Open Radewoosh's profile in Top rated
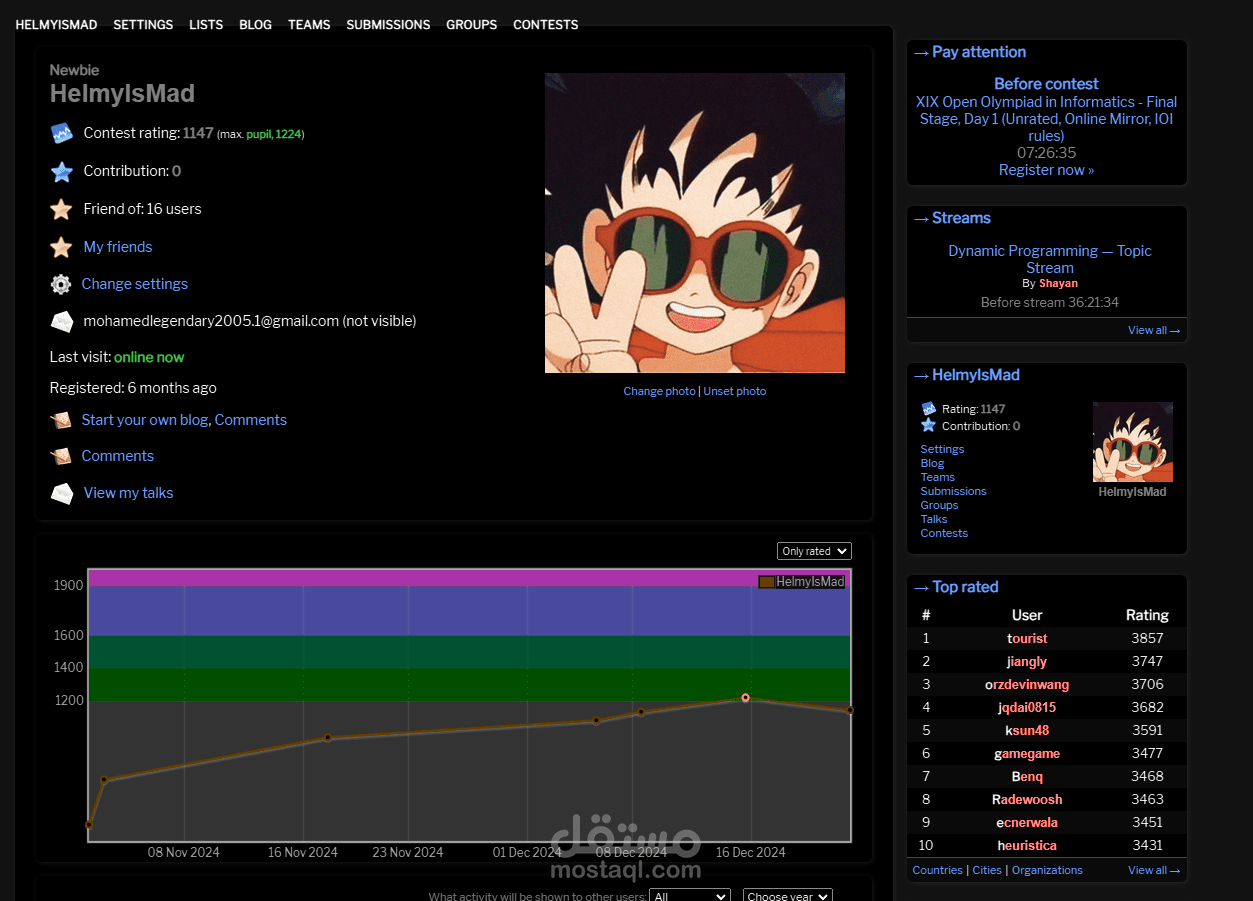 click(1027, 799)
